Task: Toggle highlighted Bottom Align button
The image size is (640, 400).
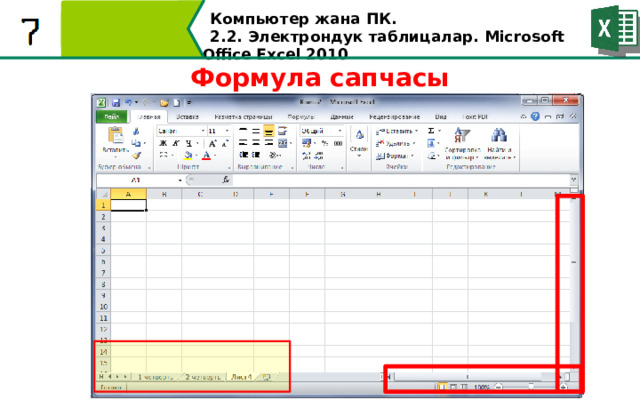Action: click(x=269, y=131)
